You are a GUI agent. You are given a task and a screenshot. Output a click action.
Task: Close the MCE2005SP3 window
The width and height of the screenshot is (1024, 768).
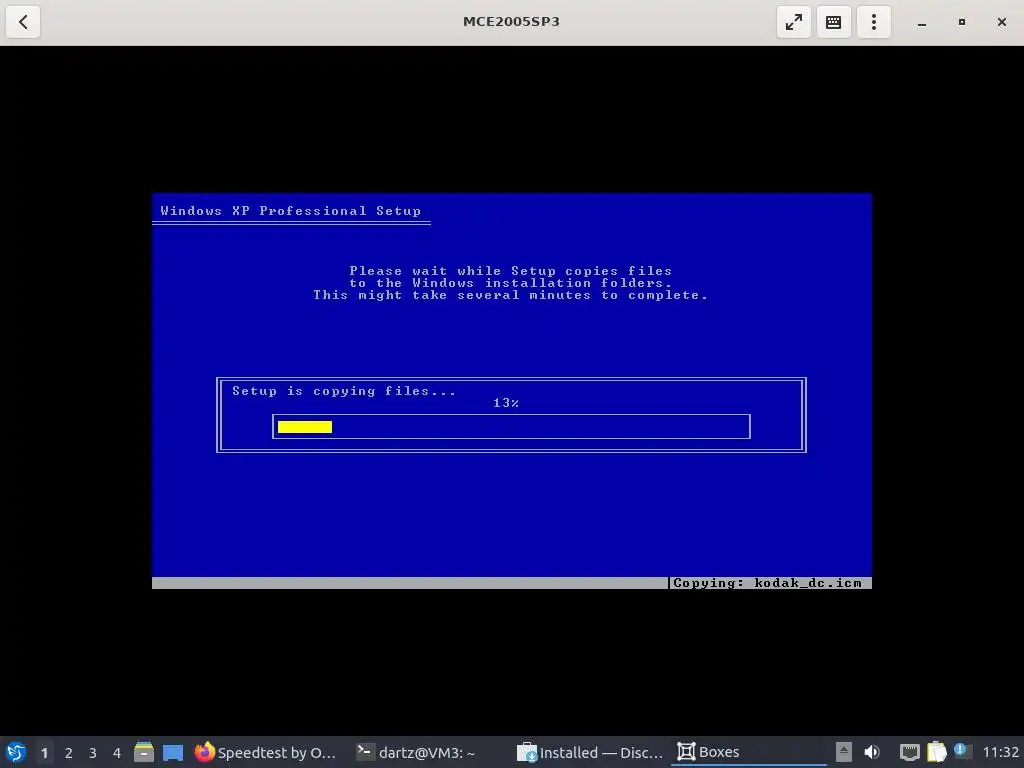point(1002,22)
